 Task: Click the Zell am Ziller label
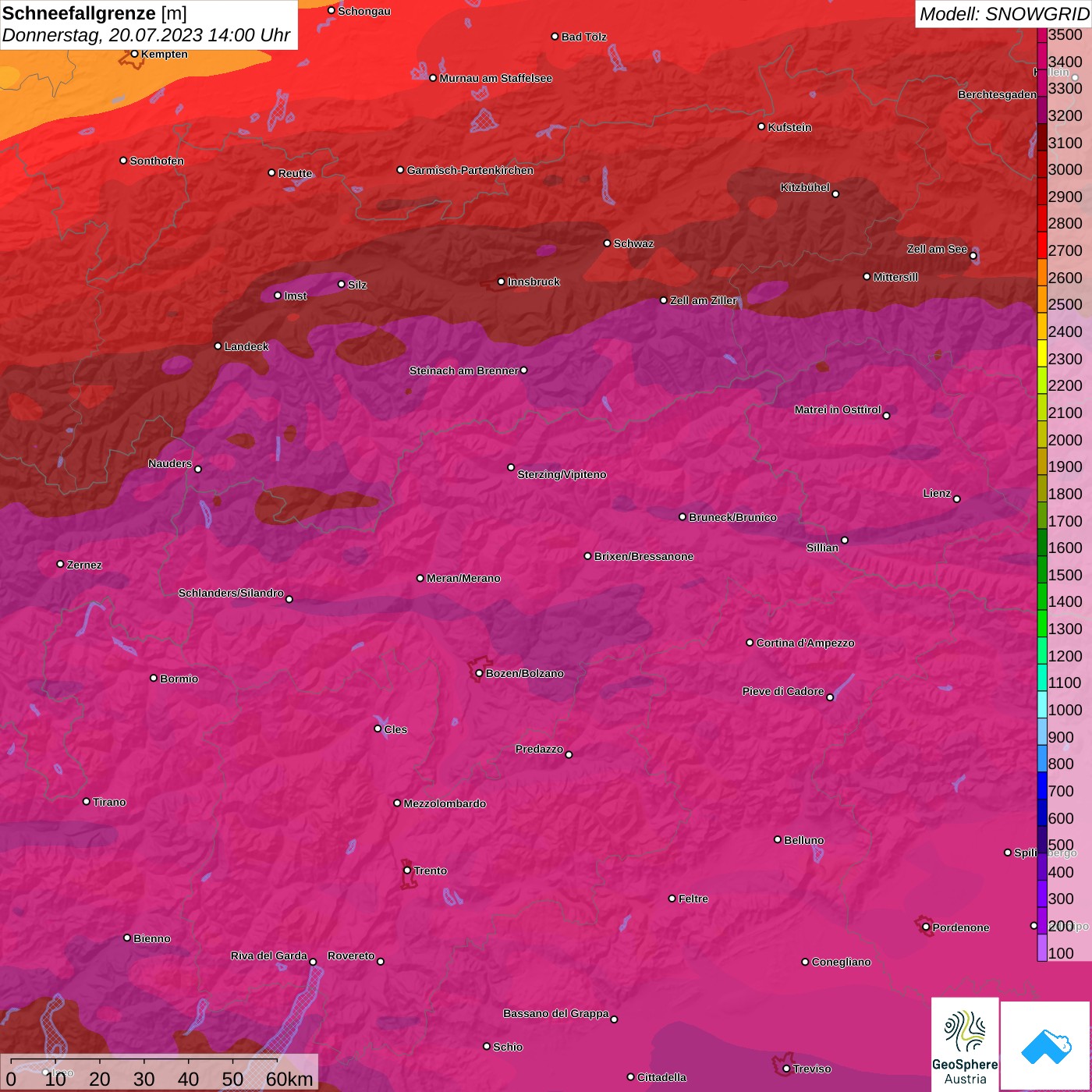coord(704,300)
